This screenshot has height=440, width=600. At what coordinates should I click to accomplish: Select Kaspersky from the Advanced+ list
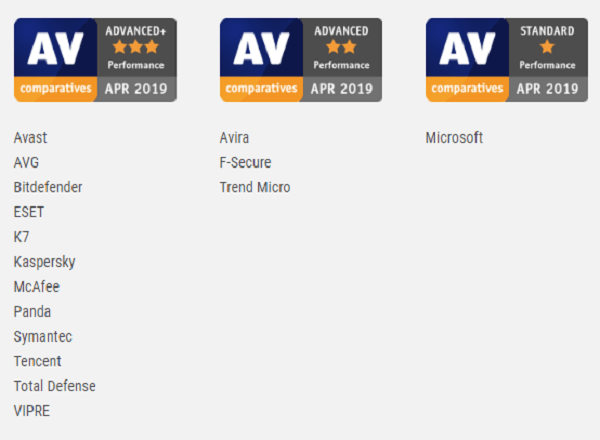(x=44, y=262)
